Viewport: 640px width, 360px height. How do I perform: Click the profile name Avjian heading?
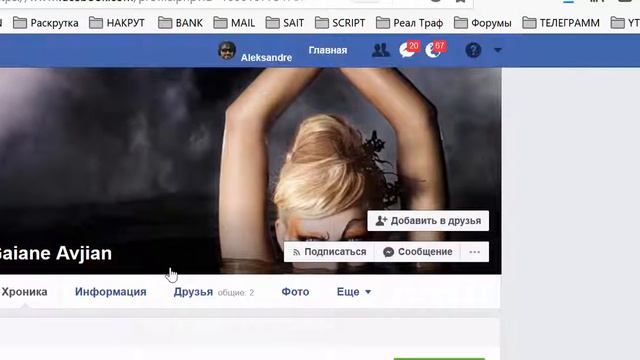point(84,253)
